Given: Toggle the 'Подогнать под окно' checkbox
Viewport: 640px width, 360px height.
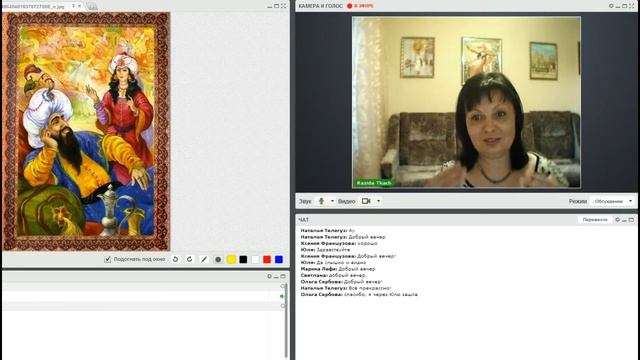Looking at the screenshot, I should (x=107, y=259).
